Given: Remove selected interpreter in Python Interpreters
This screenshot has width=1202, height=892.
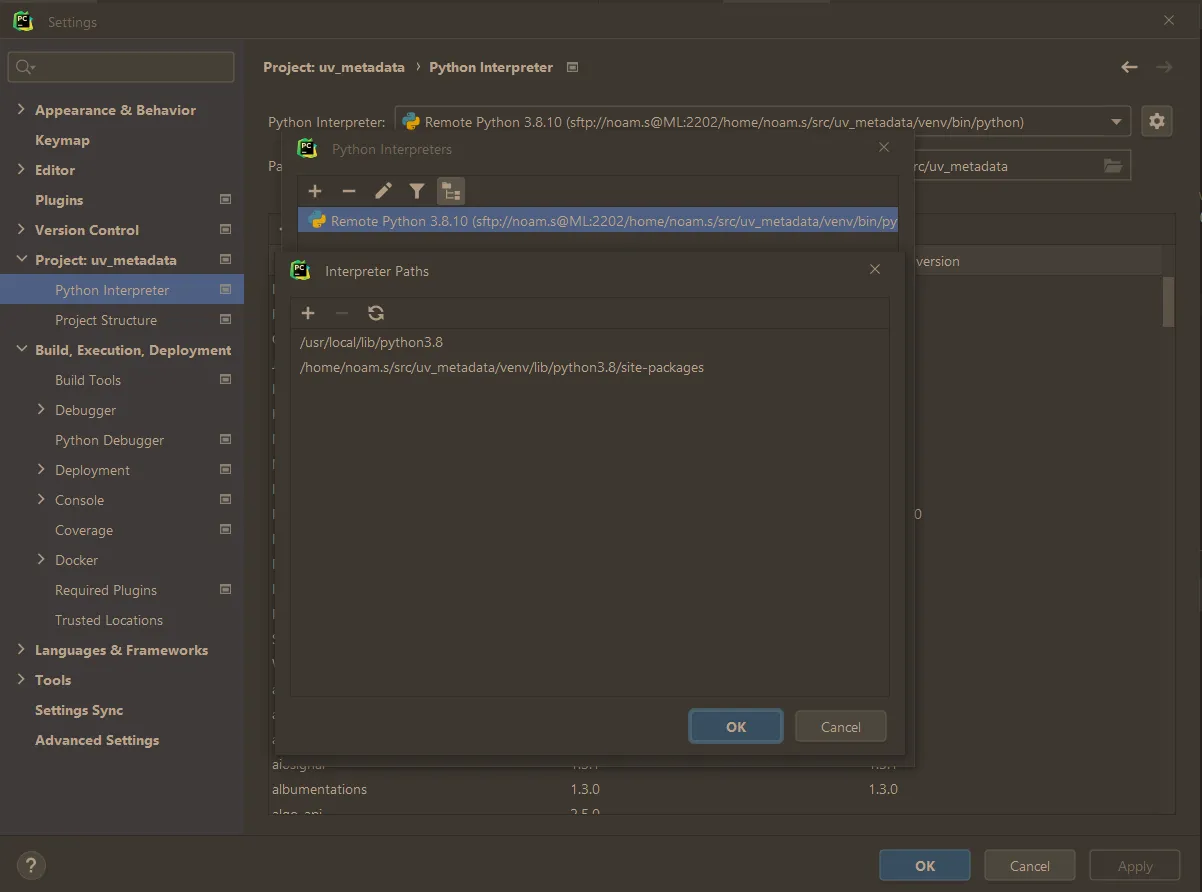Looking at the screenshot, I should (349, 191).
